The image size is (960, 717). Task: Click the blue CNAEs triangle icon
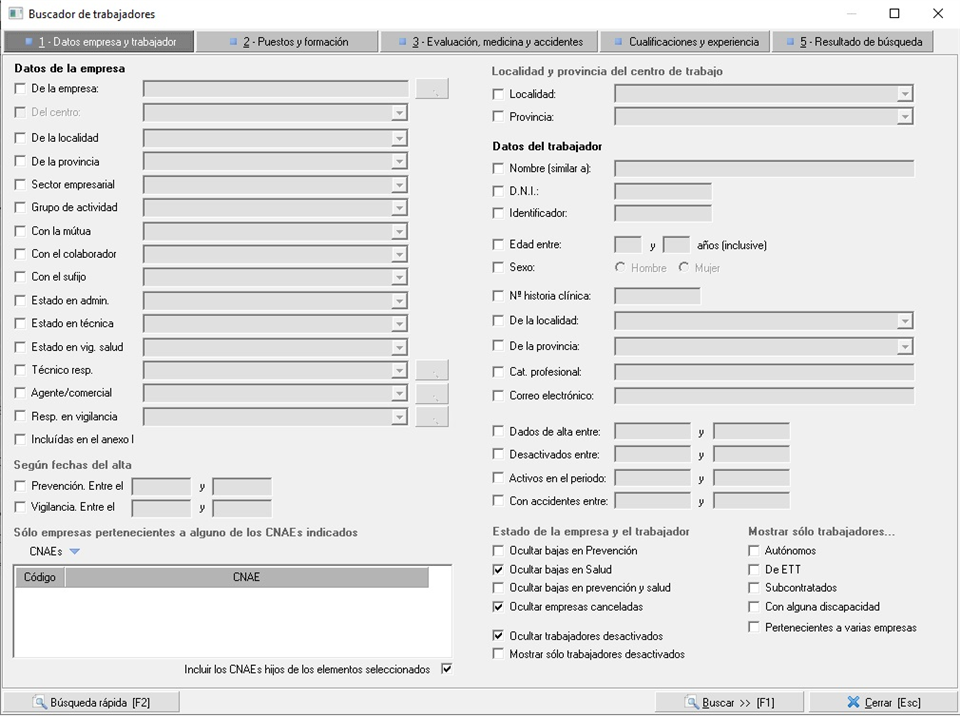(x=75, y=551)
